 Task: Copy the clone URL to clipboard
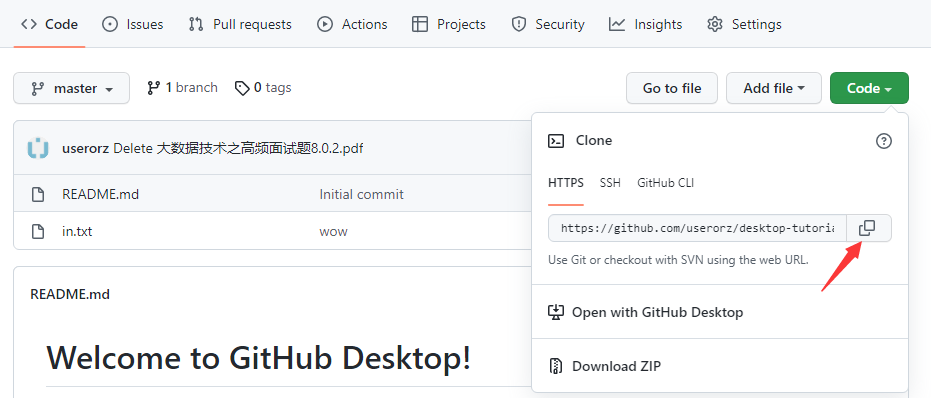click(x=867, y=228)
